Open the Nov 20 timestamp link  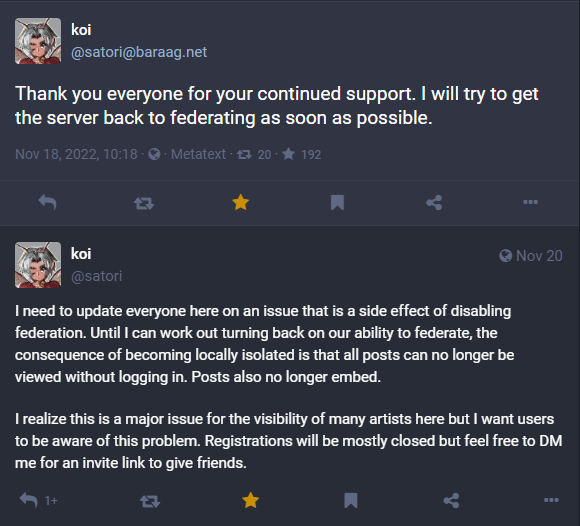coord(531,256)
